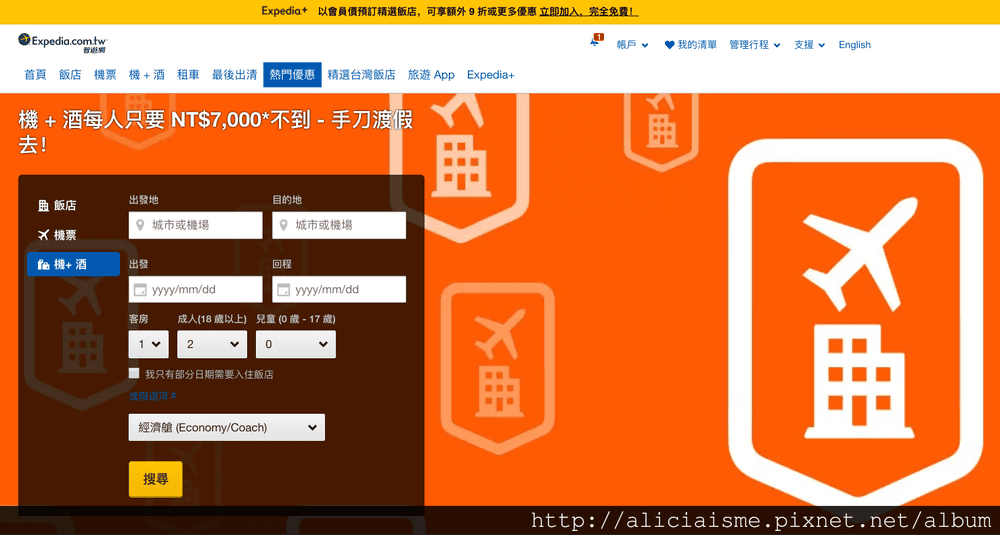Click the yellow 搜尋 search button
Image resolution: width=1000 pixels, height=535 pixels.
[x=156, y=479]
